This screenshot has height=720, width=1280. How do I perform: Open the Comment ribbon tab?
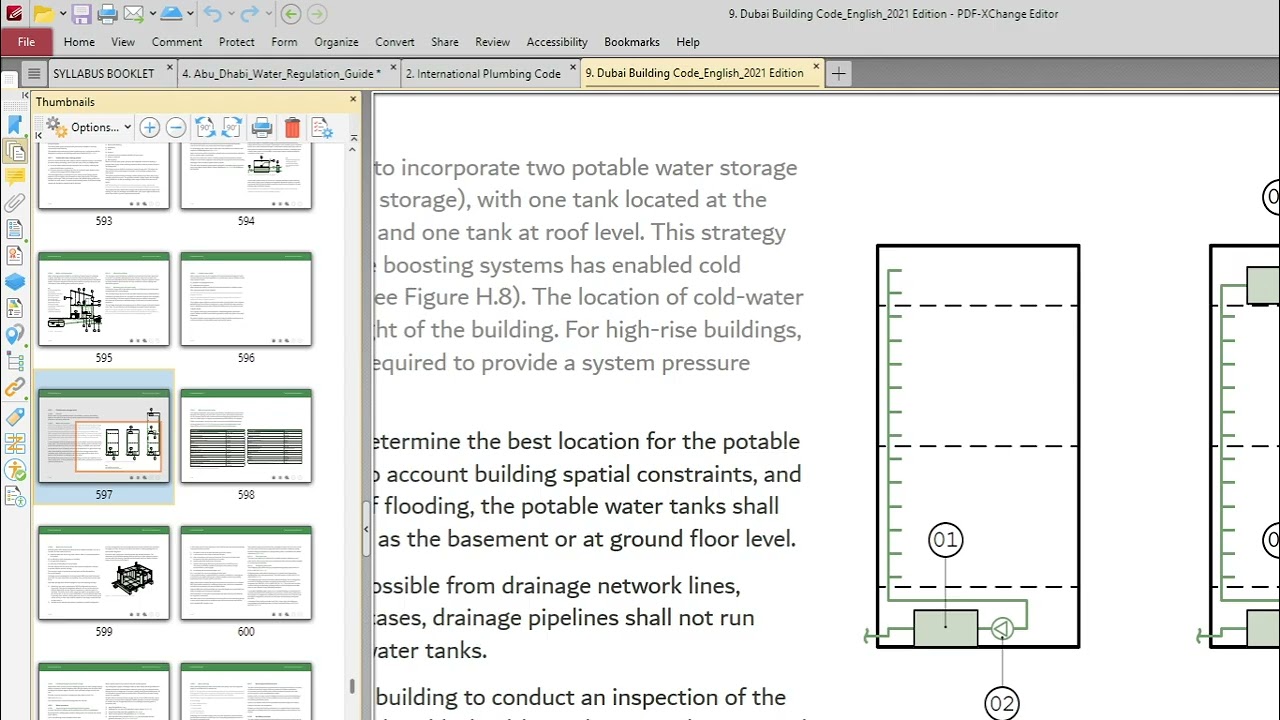(177, 42)
